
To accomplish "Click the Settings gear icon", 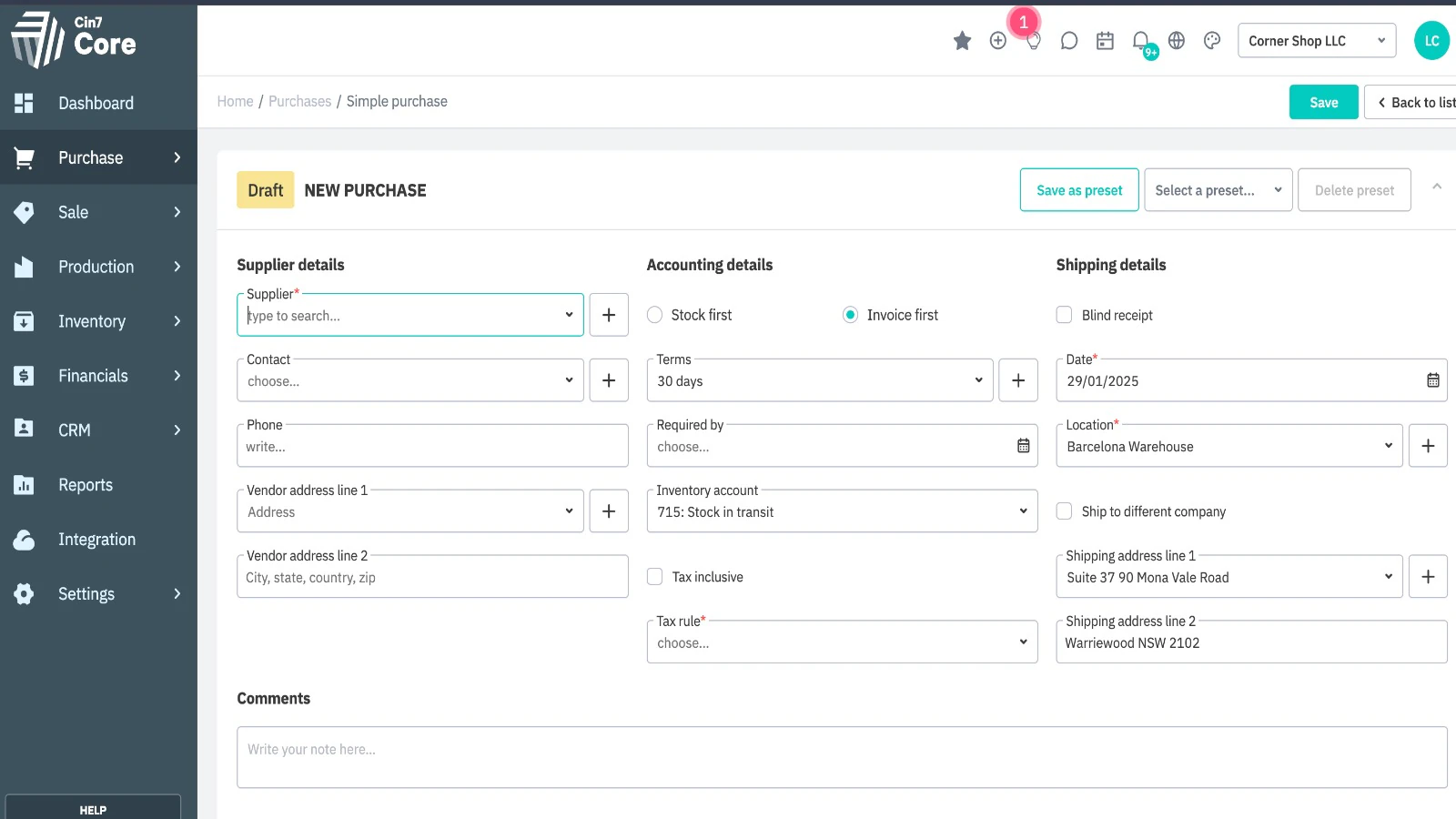I will (25, 594).
